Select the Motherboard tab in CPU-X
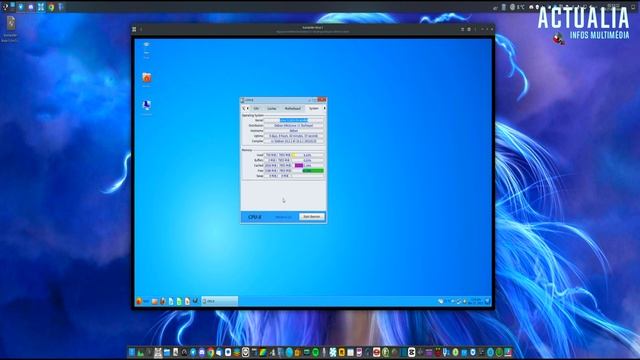640x360 pixels. [x=292, y=109]
